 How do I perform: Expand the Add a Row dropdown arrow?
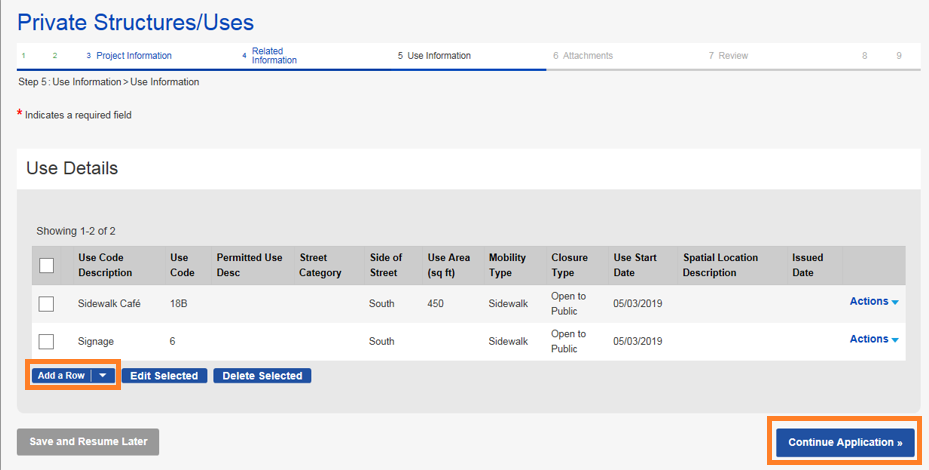[x=103, y=376]
